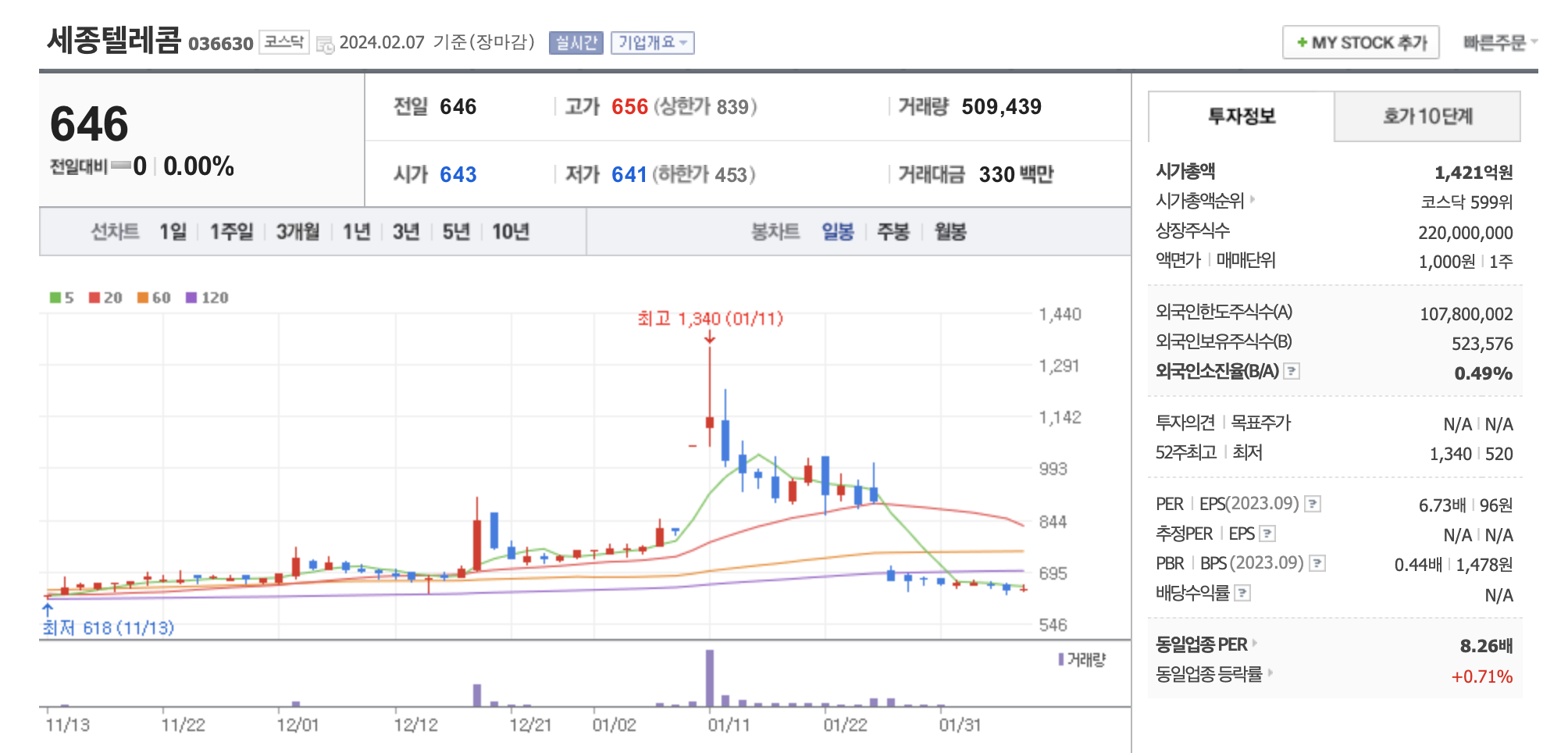Click the 시가 value 643
The image size is (1568, 753).
458,175
